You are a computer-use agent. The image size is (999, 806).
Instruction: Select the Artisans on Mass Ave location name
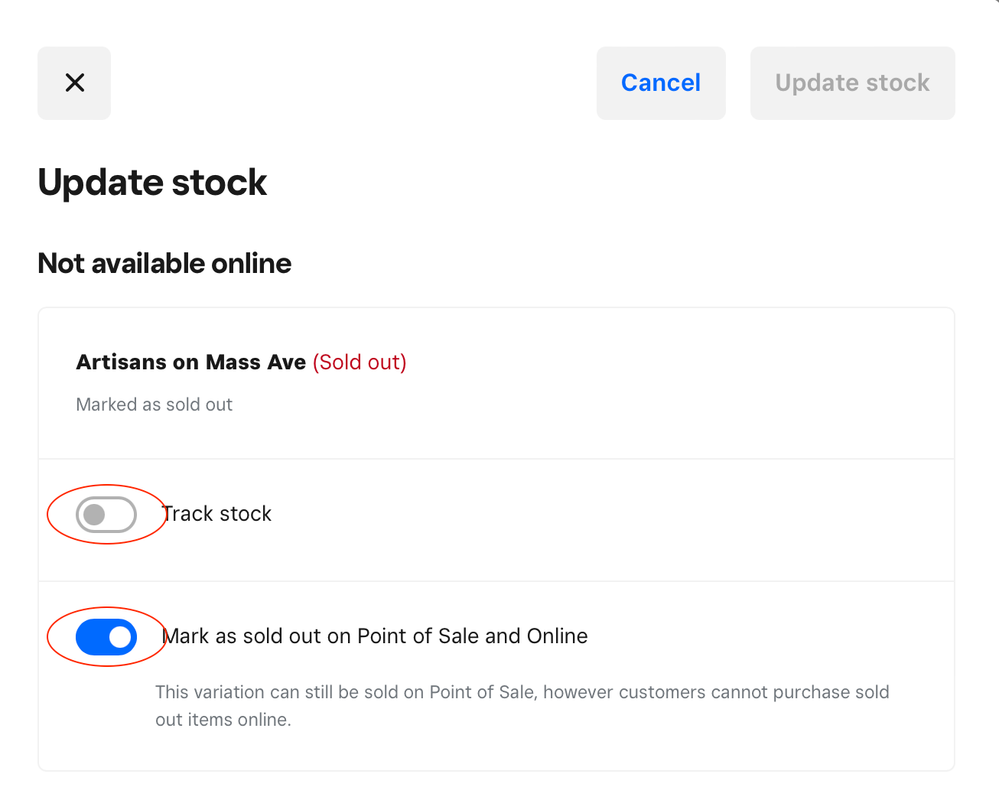[190, 362]
